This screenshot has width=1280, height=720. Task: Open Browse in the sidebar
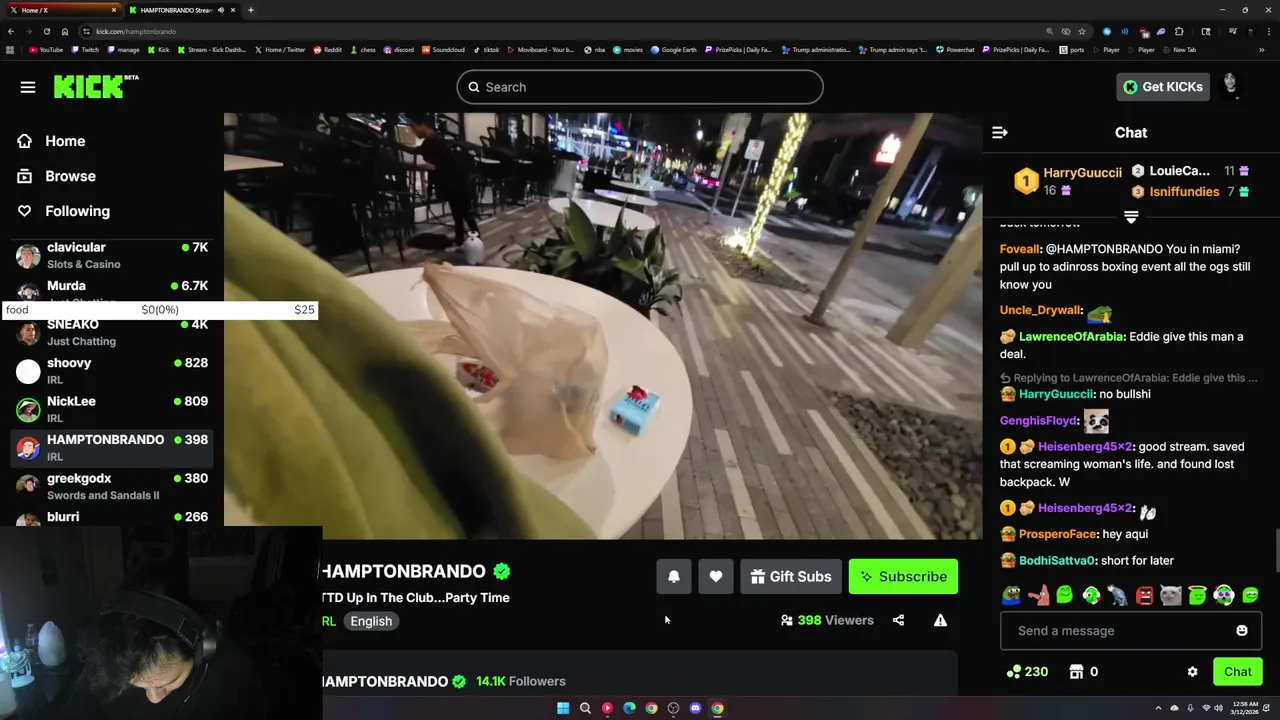point(70,176)
